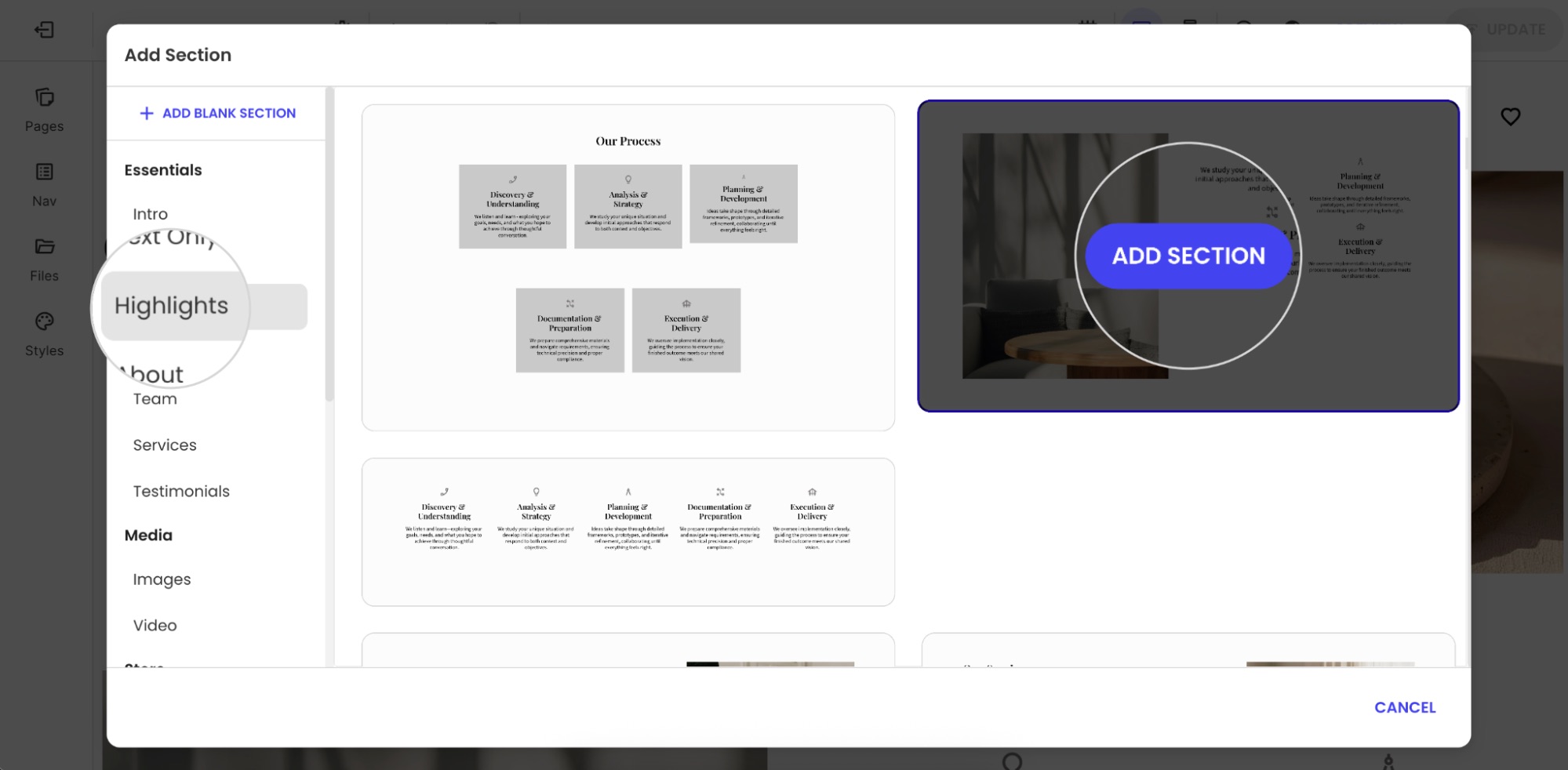Open the Nav panel
Viewport: 1568px width, 770px height.
pyautogui.click(x=44, y=185)
